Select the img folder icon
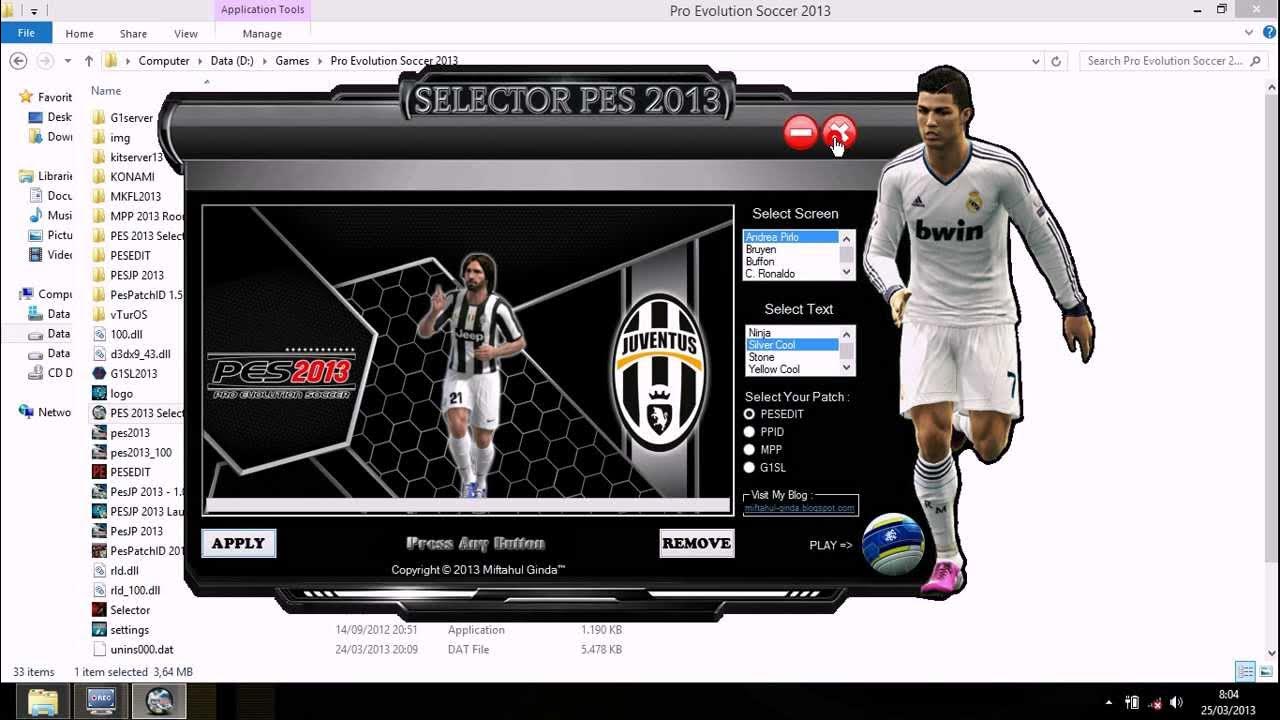 click(x=99, y=137)
